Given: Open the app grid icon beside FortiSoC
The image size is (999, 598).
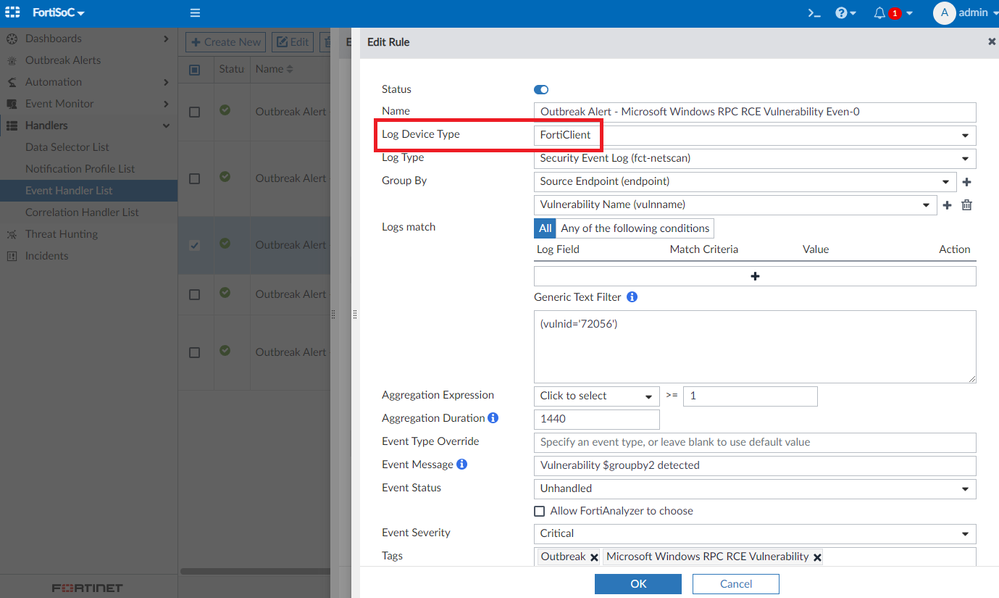Looking at the screenshot, I should [12, 12].
